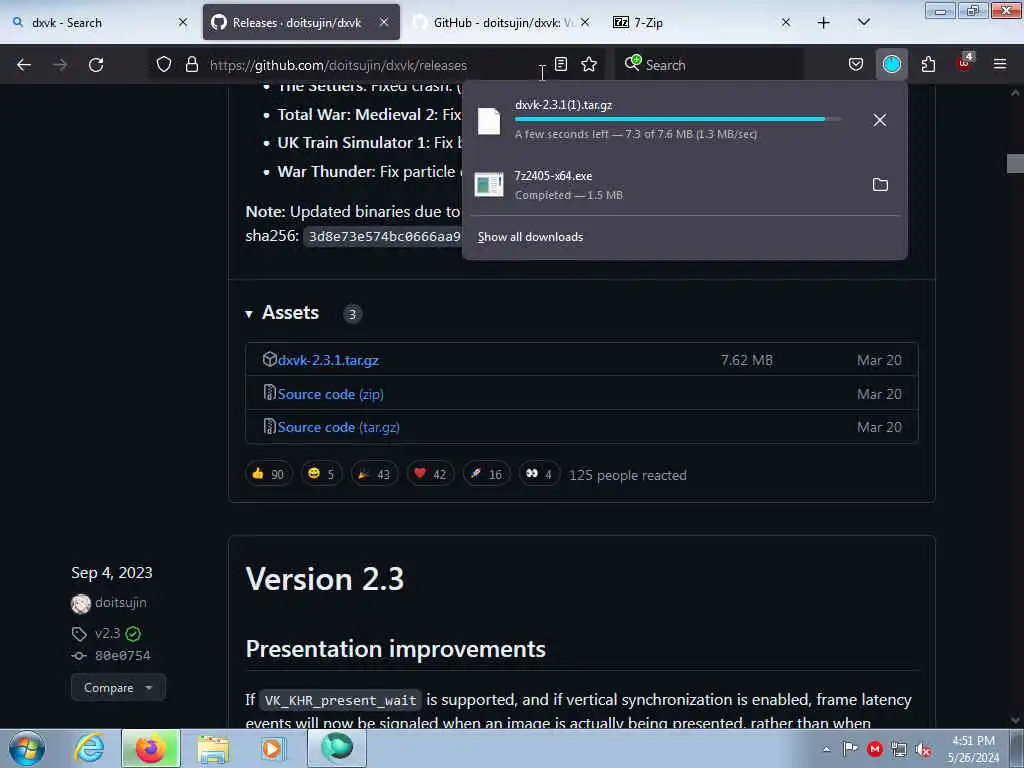The image size is (1024, 768).
Task: Click the laugh reaction with 5
Action: [x=321, y=474]
